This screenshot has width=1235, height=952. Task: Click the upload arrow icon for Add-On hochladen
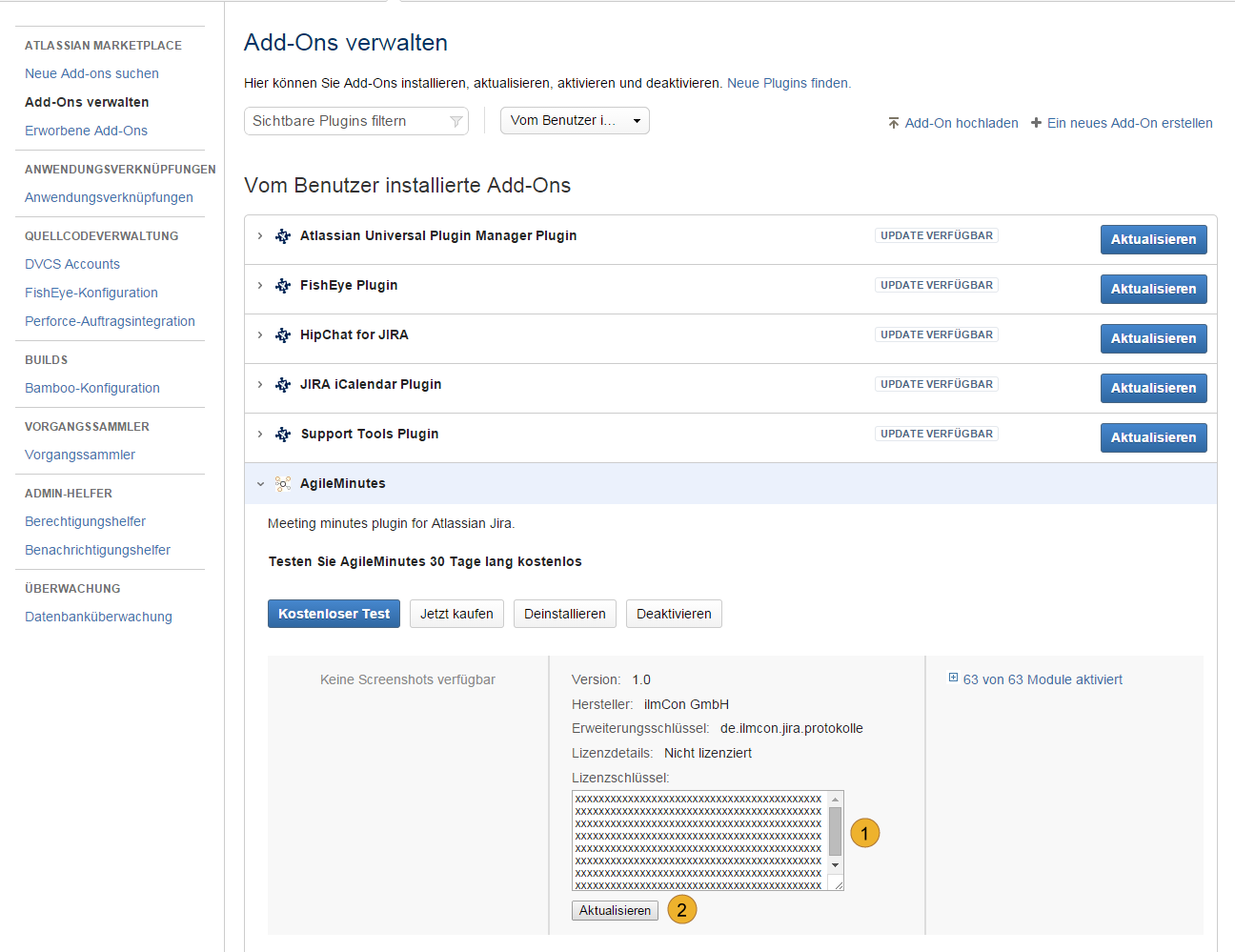click(894, 123)
